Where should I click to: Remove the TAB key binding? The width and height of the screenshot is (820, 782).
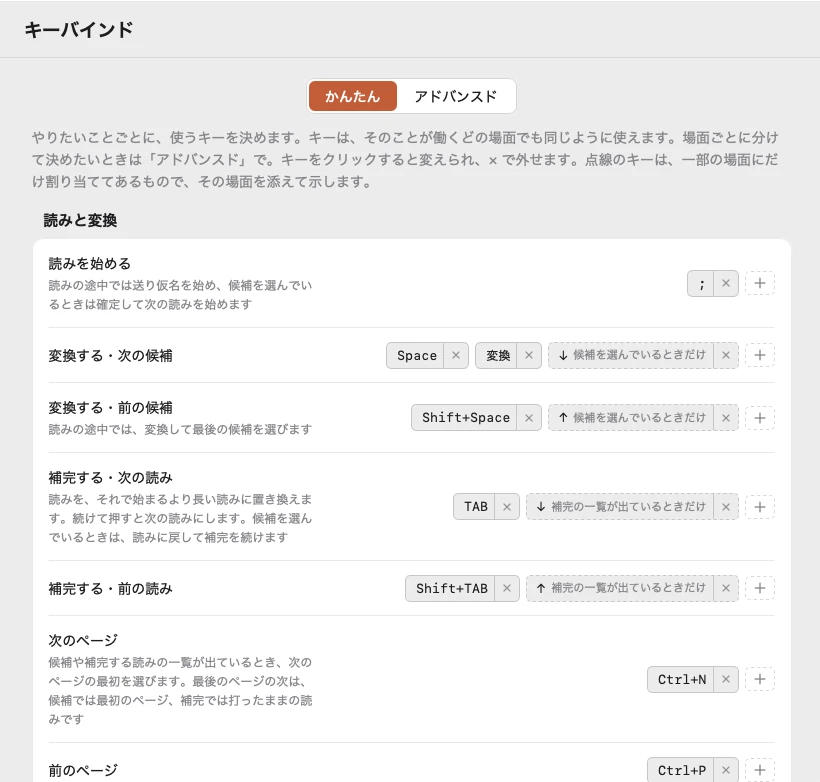click(507, 507)
